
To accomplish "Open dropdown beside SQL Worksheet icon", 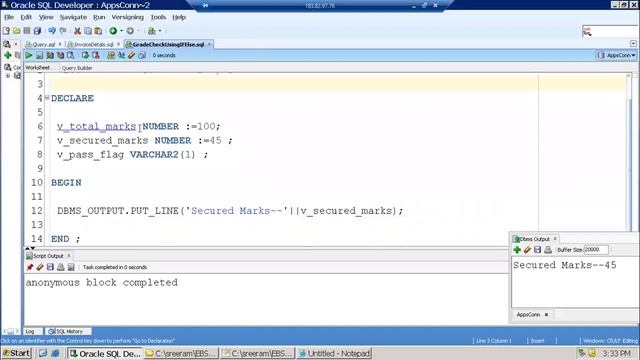I will [x=160, y=31].
